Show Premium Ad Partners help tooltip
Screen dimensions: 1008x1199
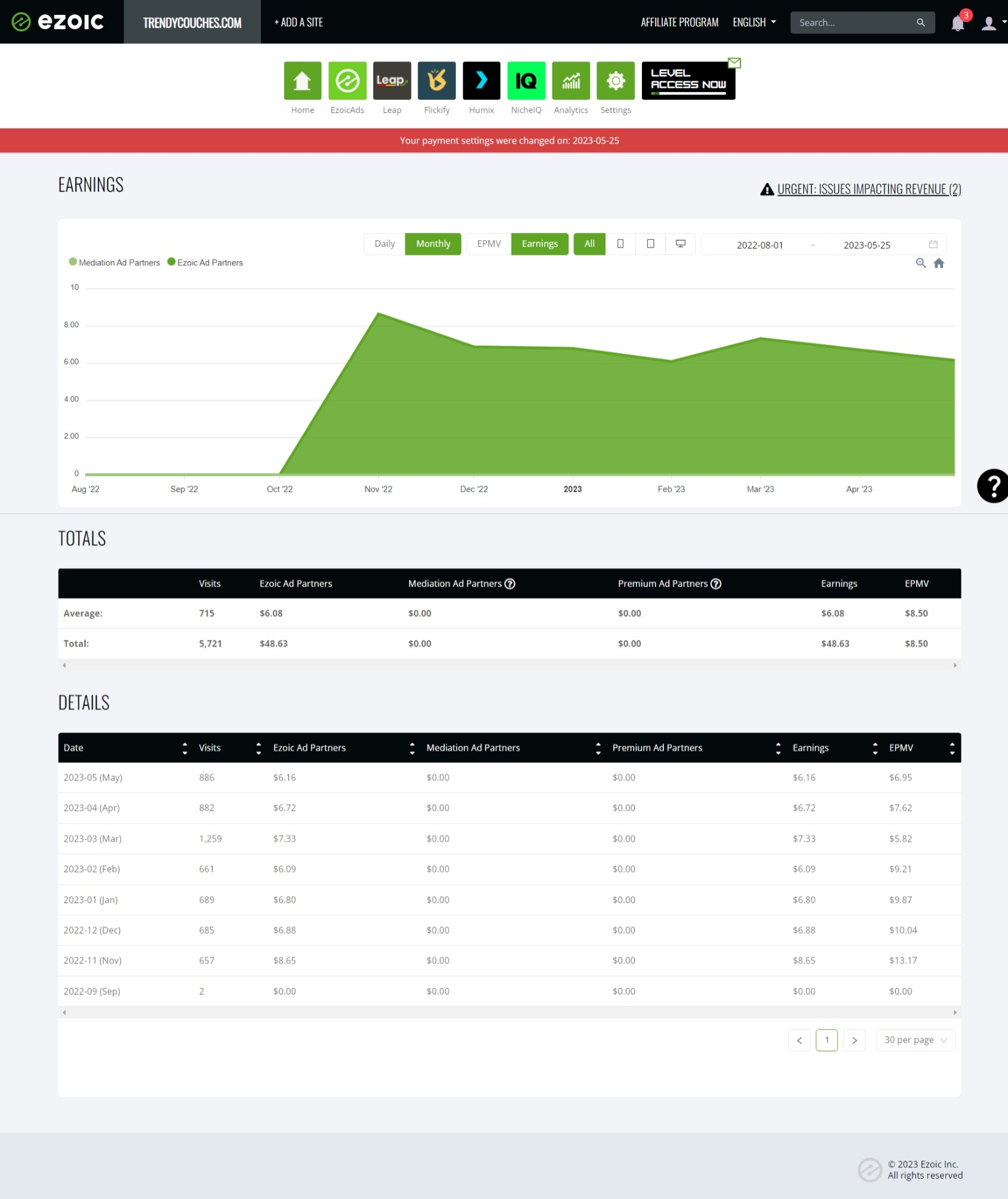pyautogui.click(x=716, y=584)
